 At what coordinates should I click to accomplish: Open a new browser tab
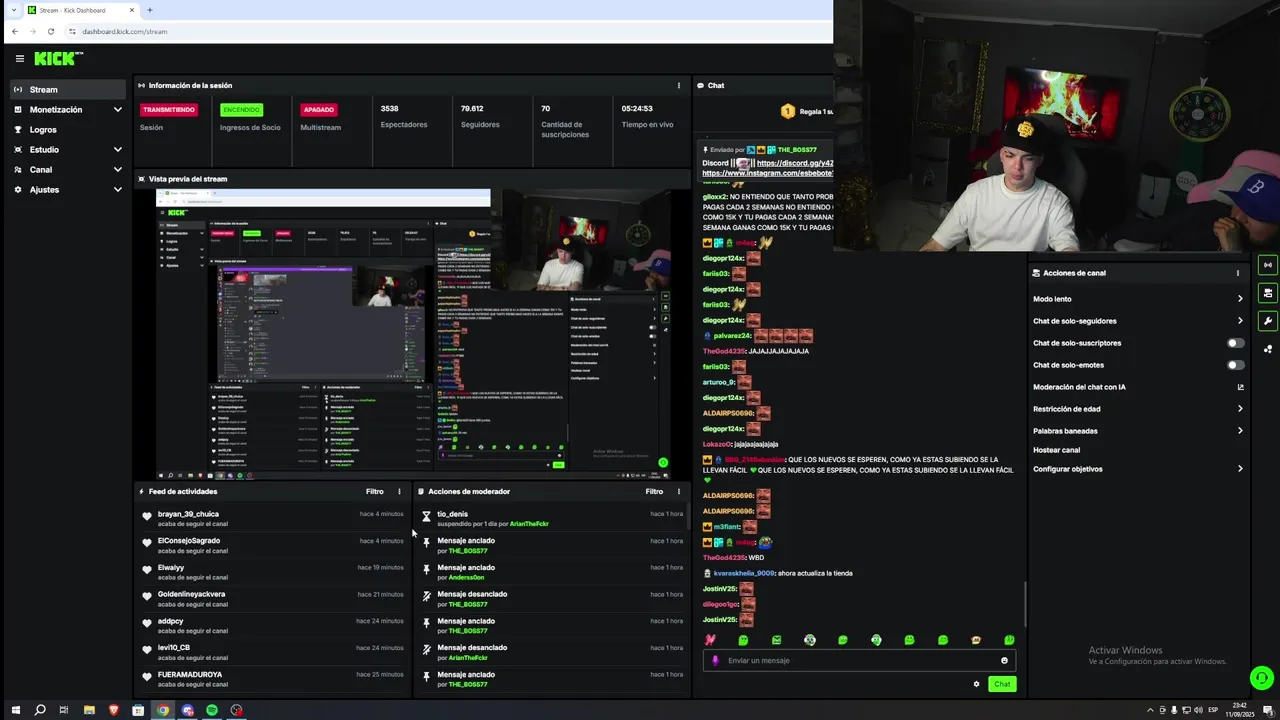[150, 10]
